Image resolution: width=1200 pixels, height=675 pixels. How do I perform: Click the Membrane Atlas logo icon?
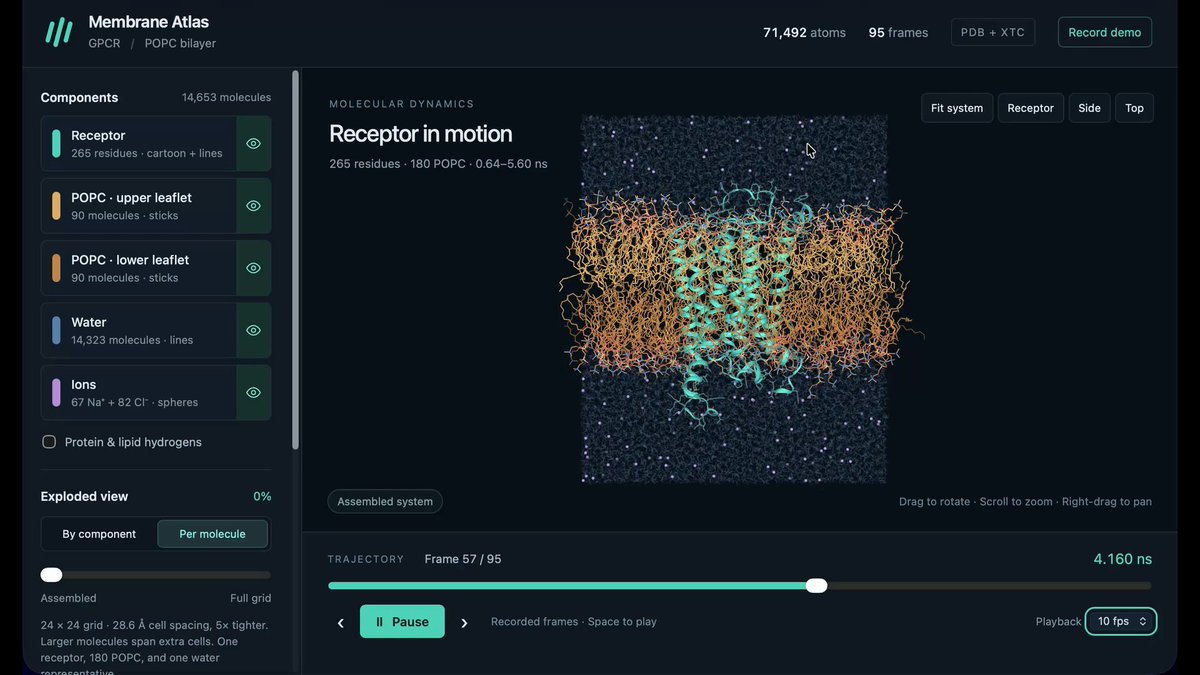click(59, 32)
